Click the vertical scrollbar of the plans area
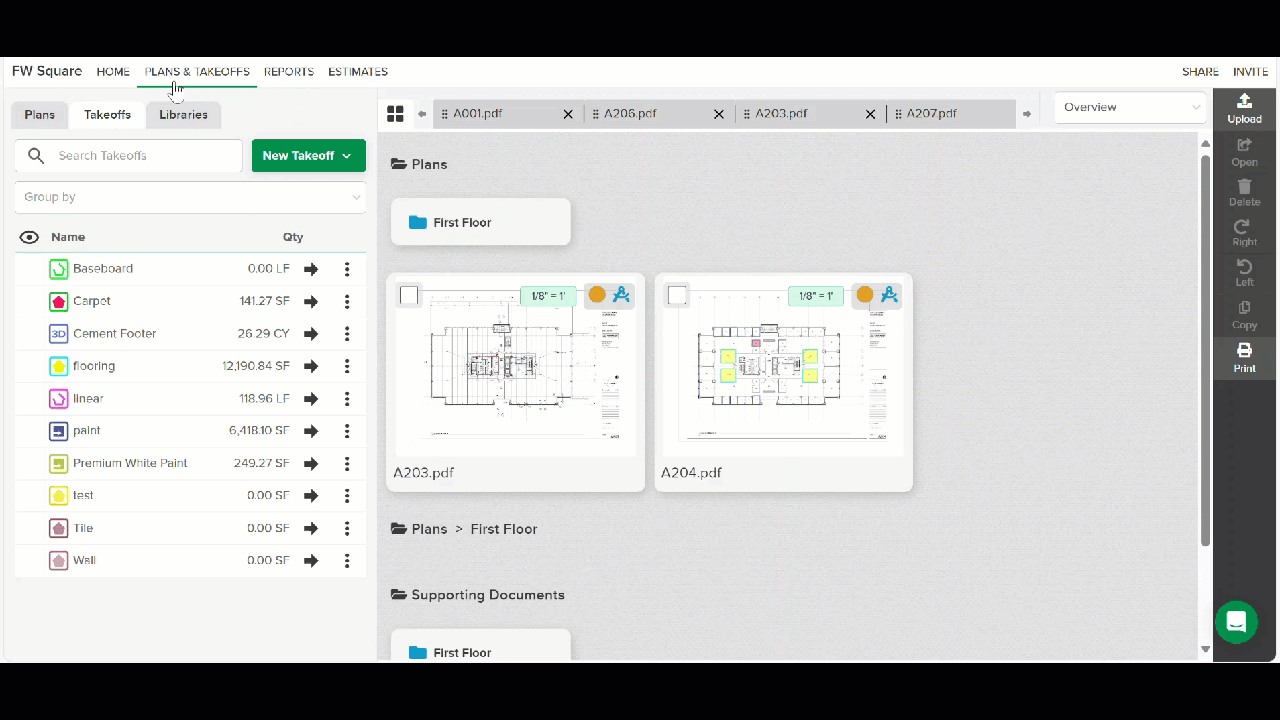 click(x=1205, y=350)
